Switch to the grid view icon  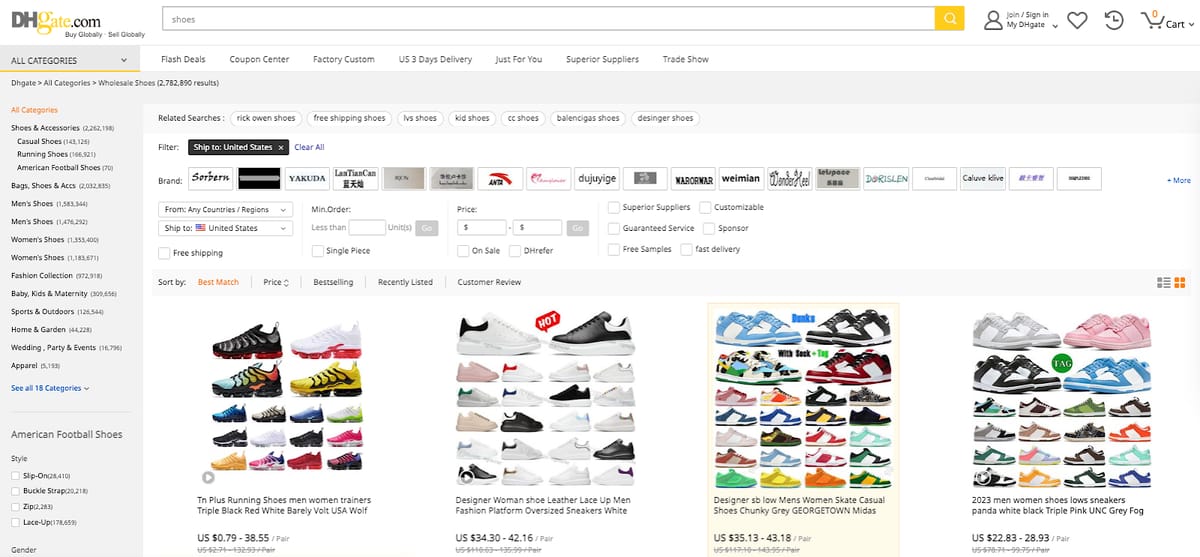point(1180,283)
